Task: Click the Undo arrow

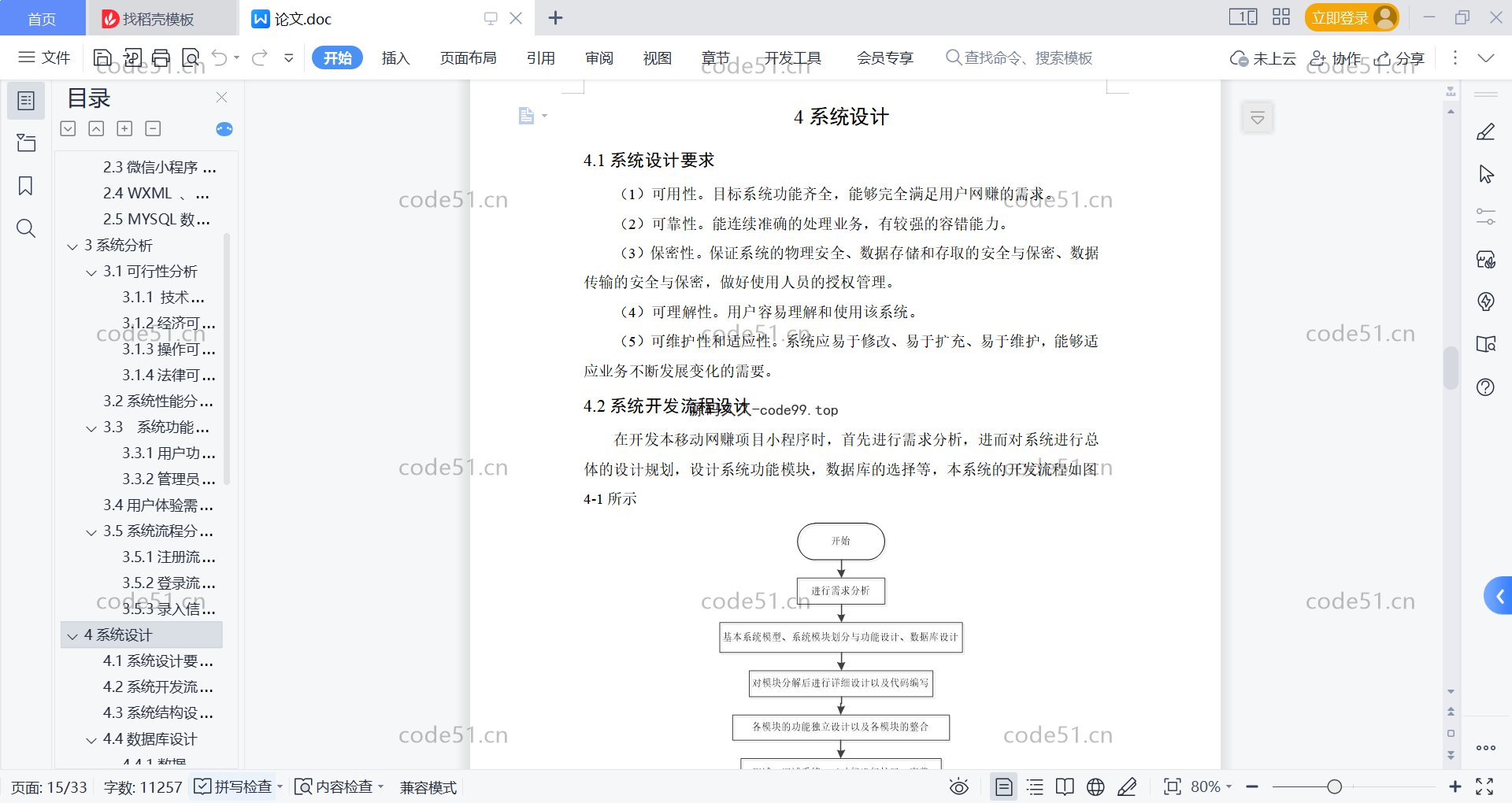Action: coord(220,57)
